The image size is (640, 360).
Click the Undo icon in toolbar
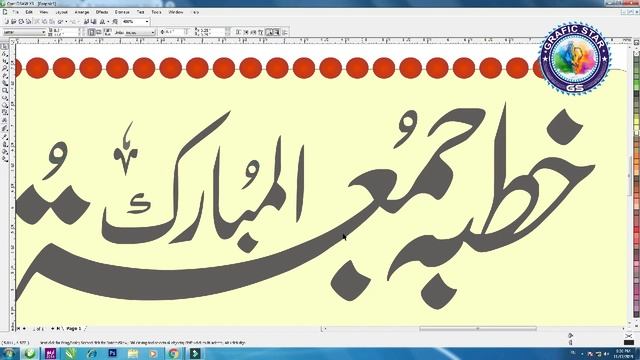[x=60, y=21]
